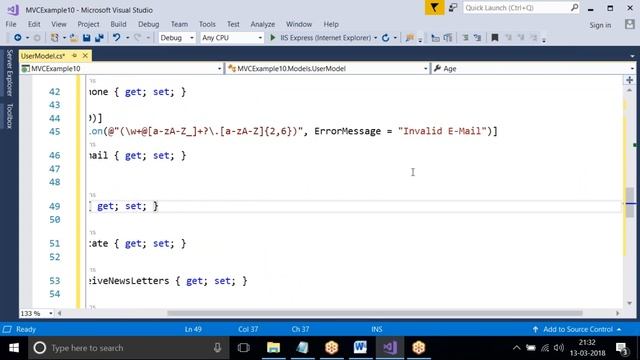Click the horizontal scrollbar thumb
This screenshot has width=640, height=360.
point(375,313)
